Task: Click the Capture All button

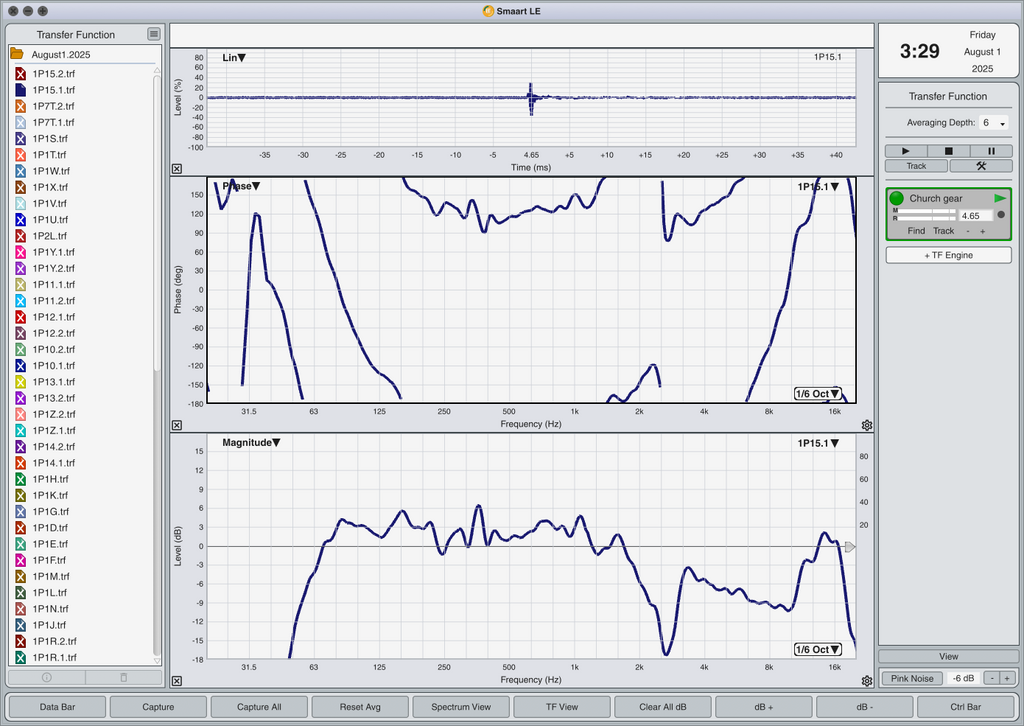Action: 259,706
